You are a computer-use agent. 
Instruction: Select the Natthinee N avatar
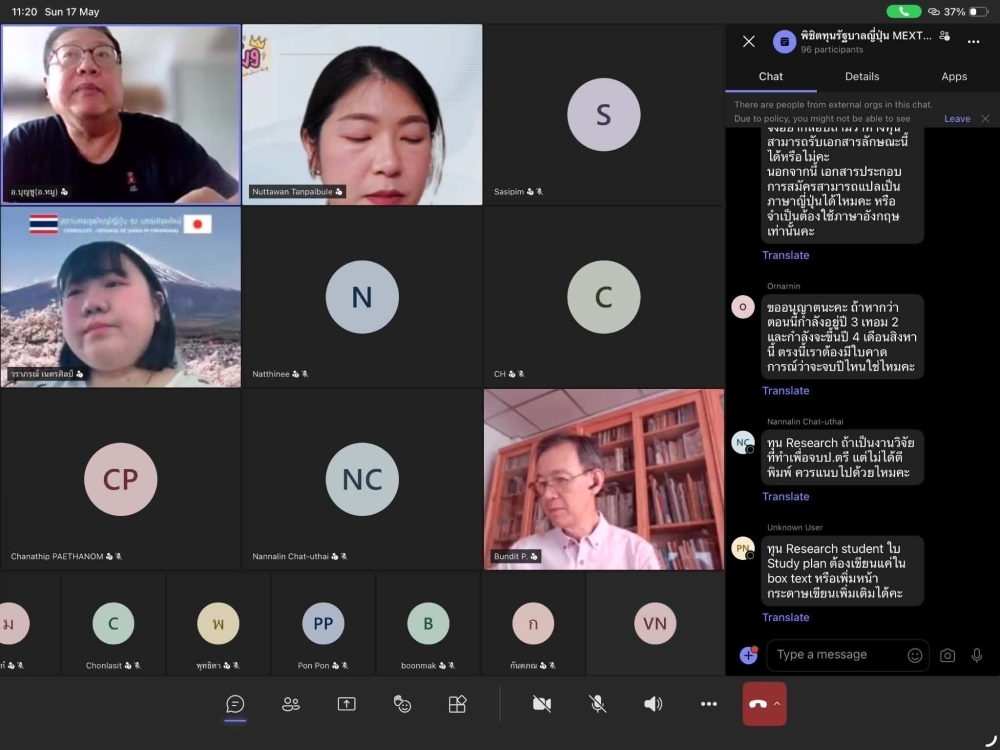click(x=362, y=297)
